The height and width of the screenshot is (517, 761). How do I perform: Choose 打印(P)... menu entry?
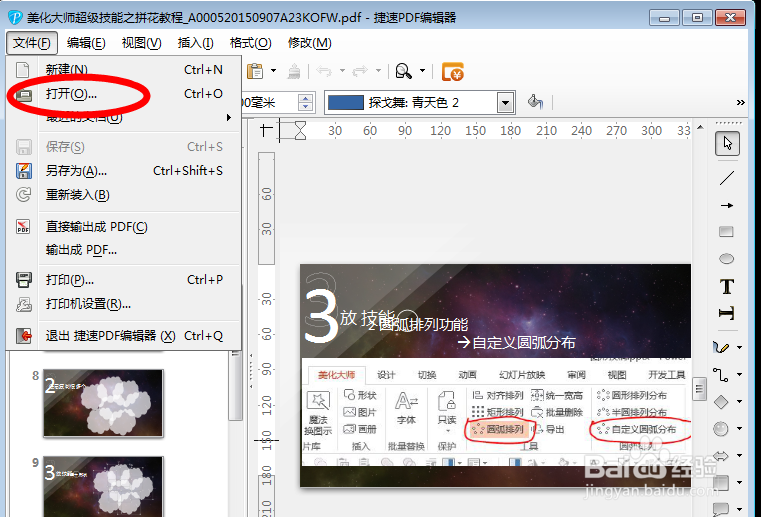tap(125, 280)
